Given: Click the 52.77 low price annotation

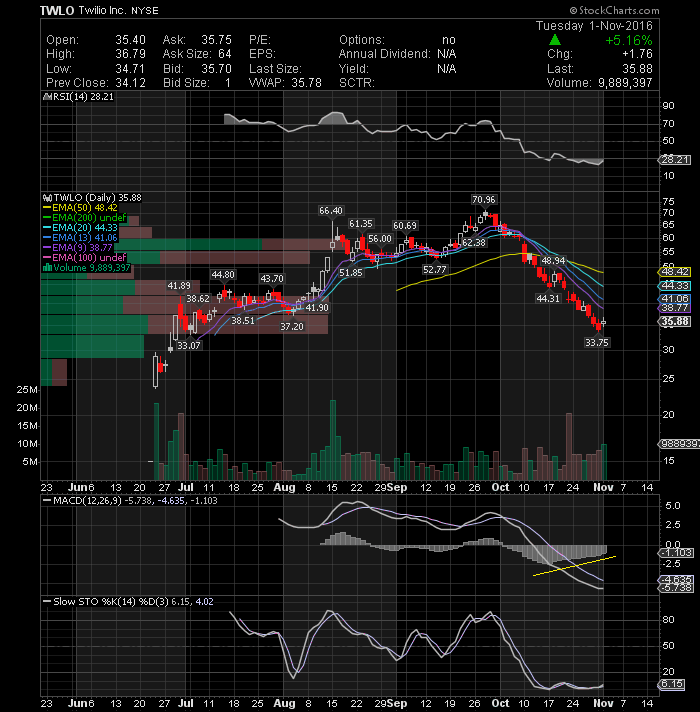Looking at the screenshot, I should (434, 270).
